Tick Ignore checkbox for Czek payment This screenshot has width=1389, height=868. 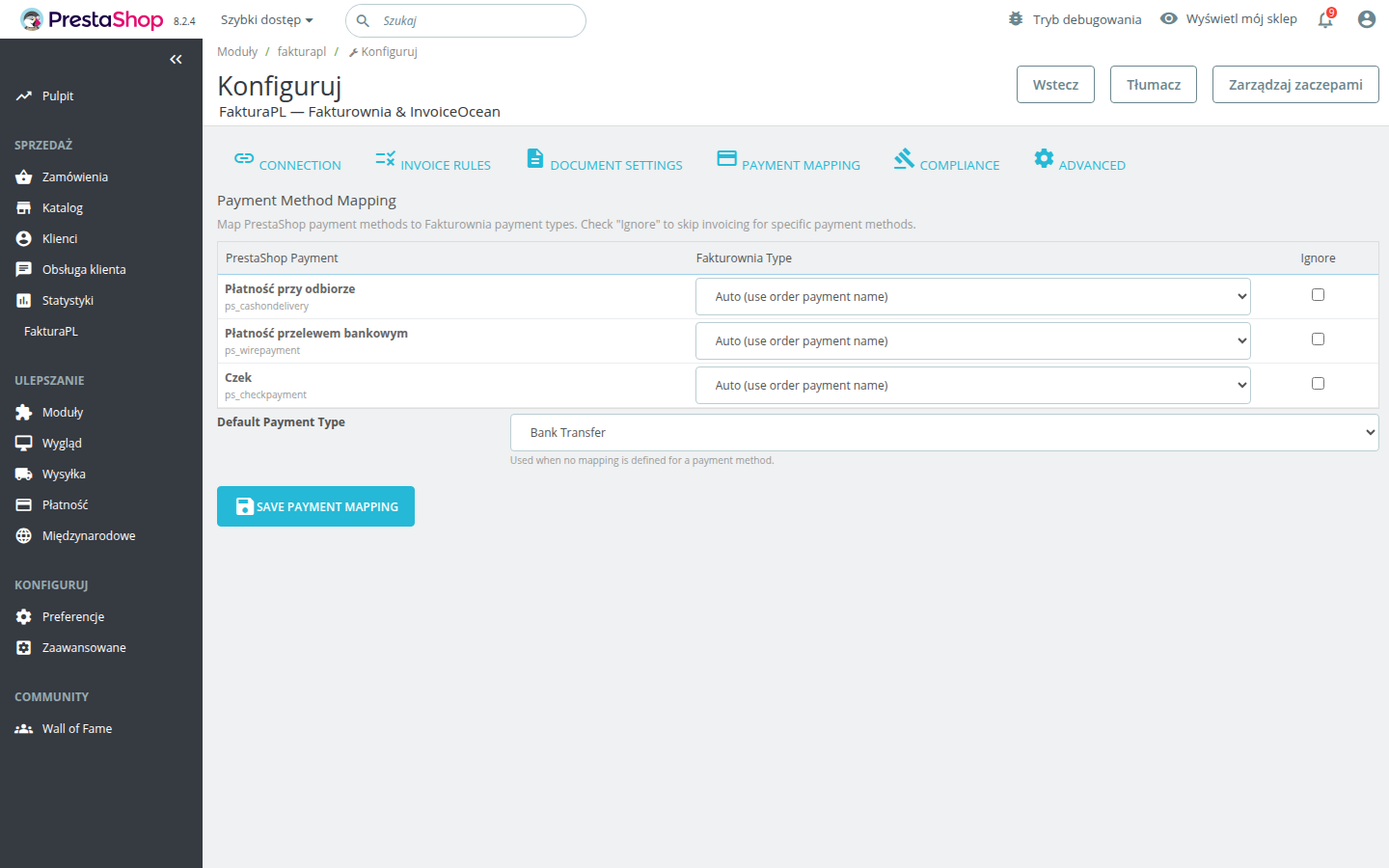click(x=1318, y=384)
